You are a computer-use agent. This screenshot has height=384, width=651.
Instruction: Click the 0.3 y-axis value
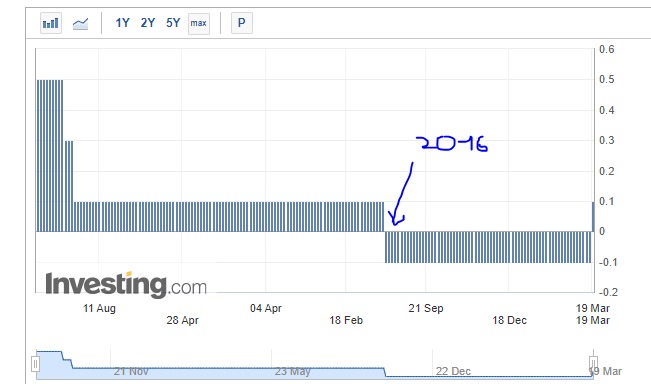607,140
